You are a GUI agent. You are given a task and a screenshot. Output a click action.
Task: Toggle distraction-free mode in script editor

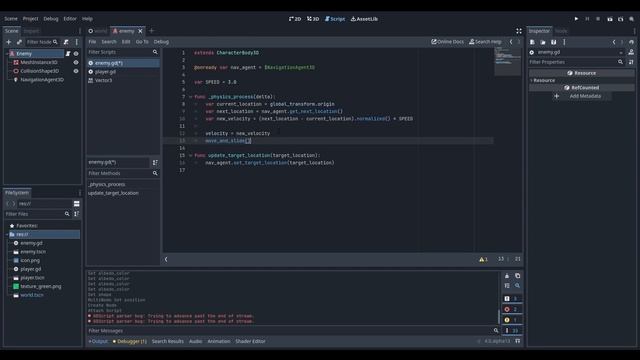coord(519,31)
